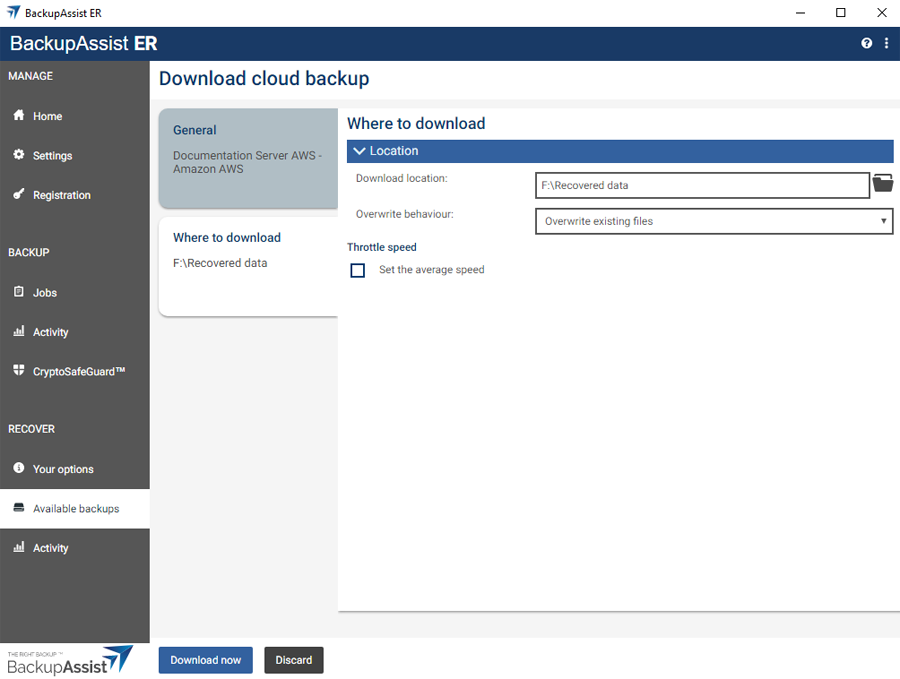Collapse the Location section chevron
The image size is (900, 679).
click(359, 151)
